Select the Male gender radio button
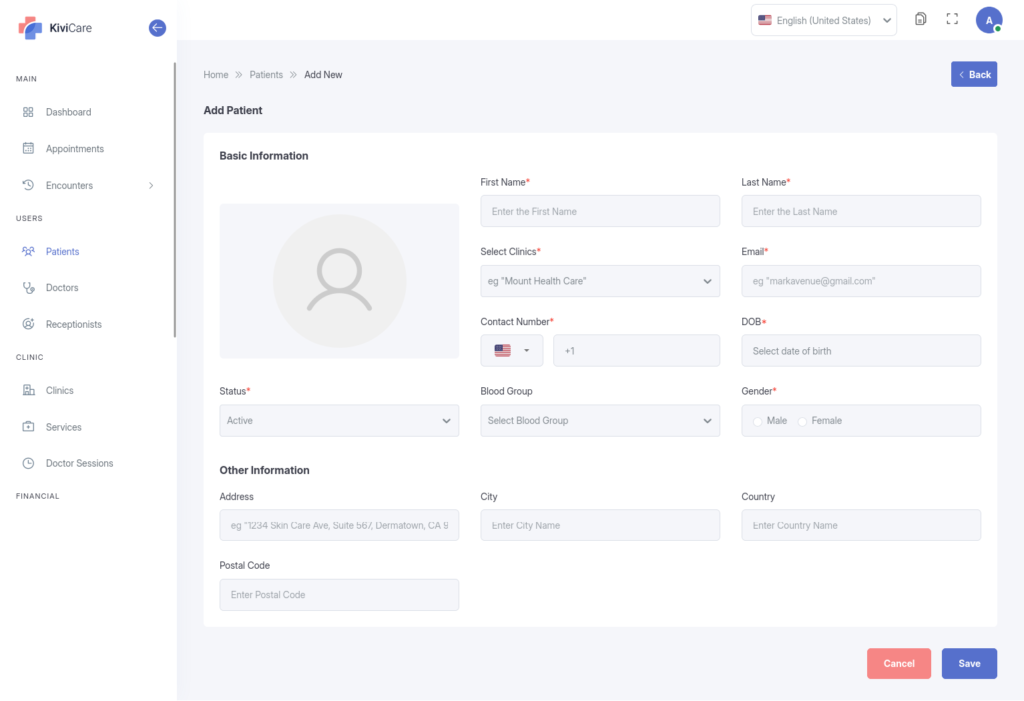This screenshot has width=1024, height=701. click(x=758, y=422)
